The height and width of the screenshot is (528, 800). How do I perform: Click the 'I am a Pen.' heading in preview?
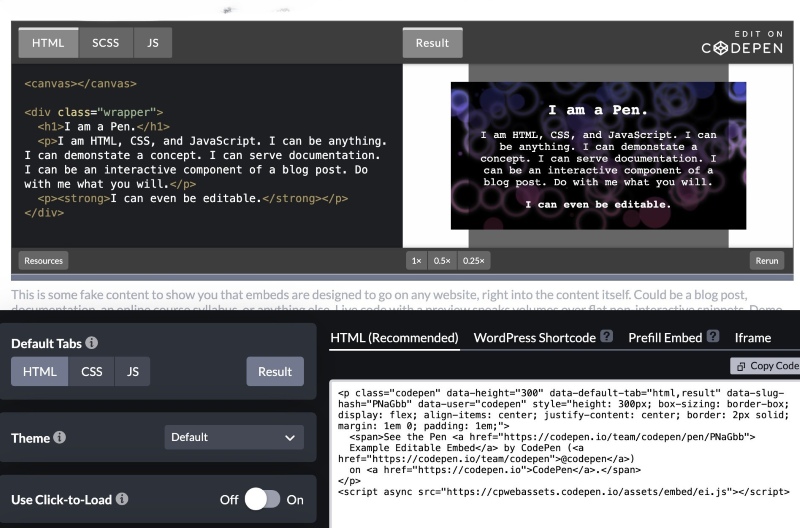(x=598, y=110)
